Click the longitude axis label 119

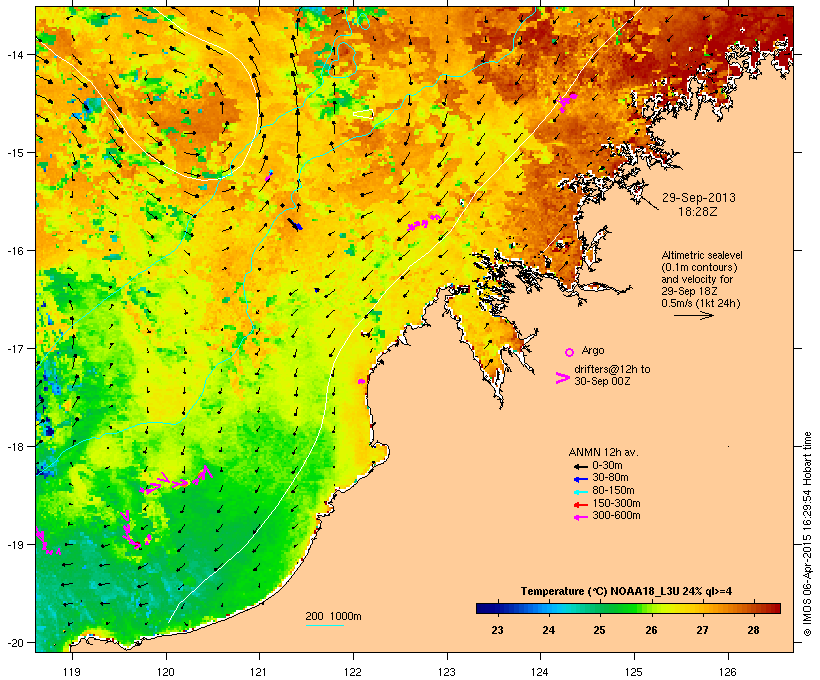[72, 672]
